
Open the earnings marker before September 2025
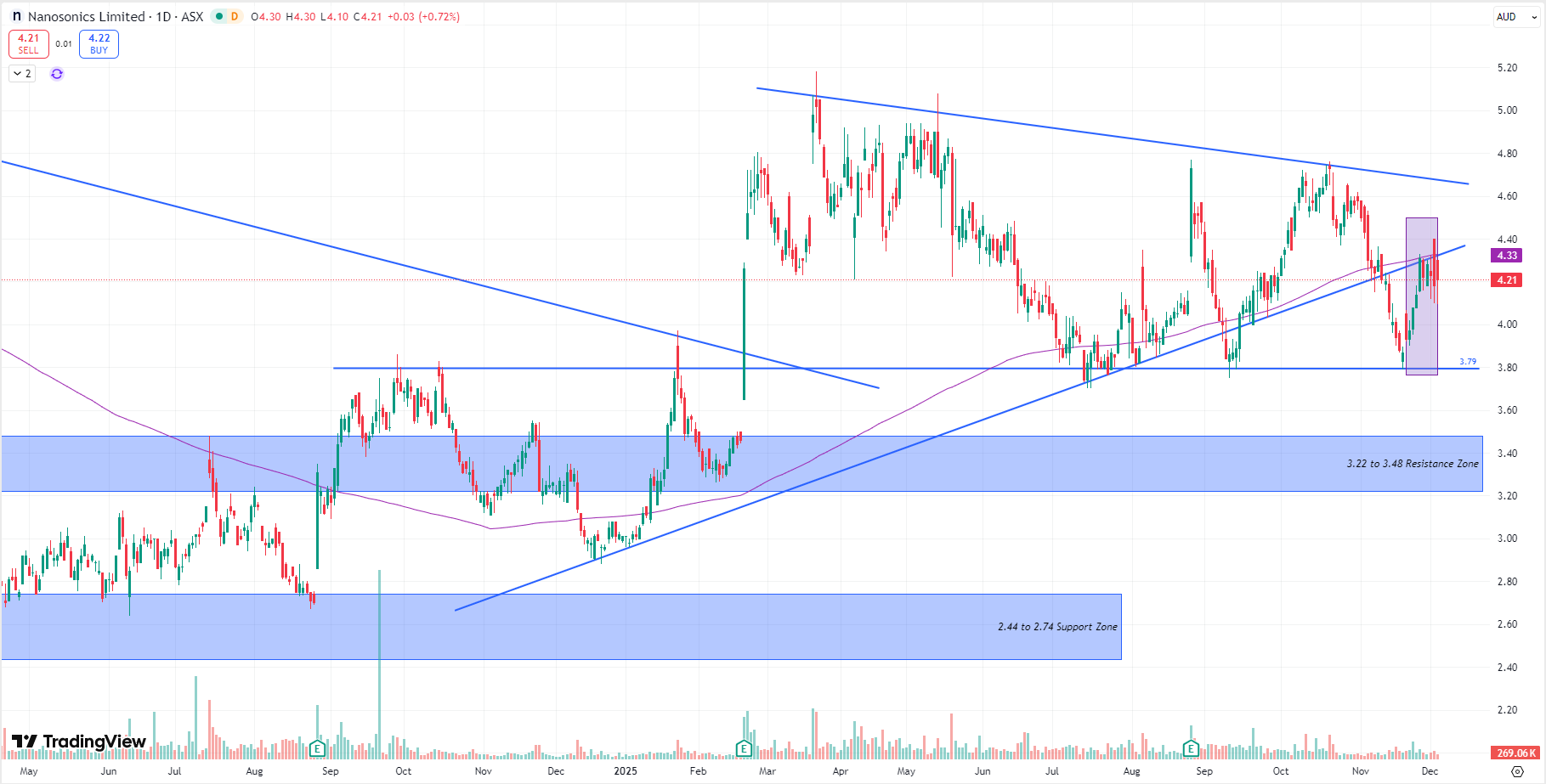[1191, 748]
